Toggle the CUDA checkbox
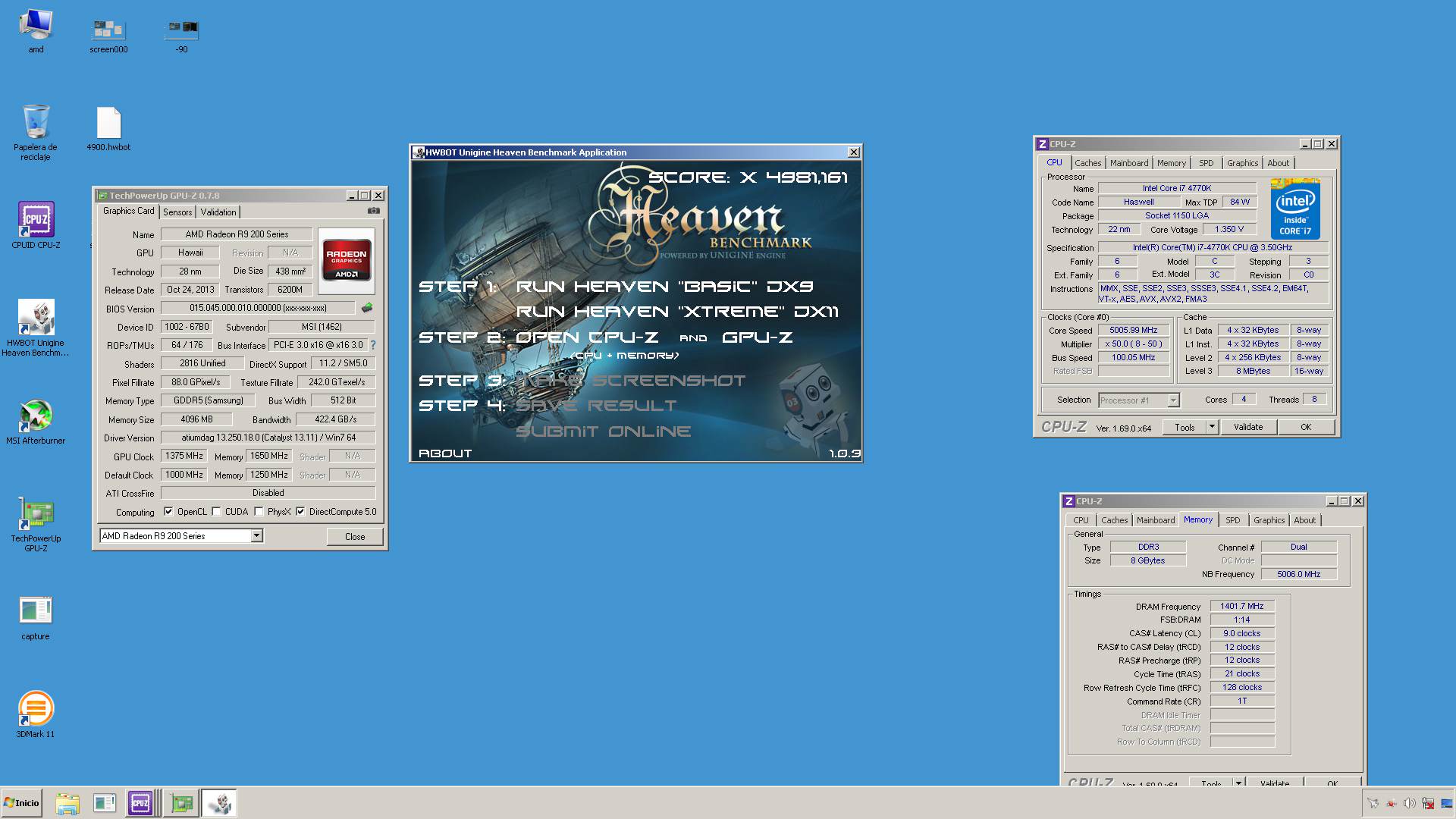 pyautogui.click(x=217, y=512)
